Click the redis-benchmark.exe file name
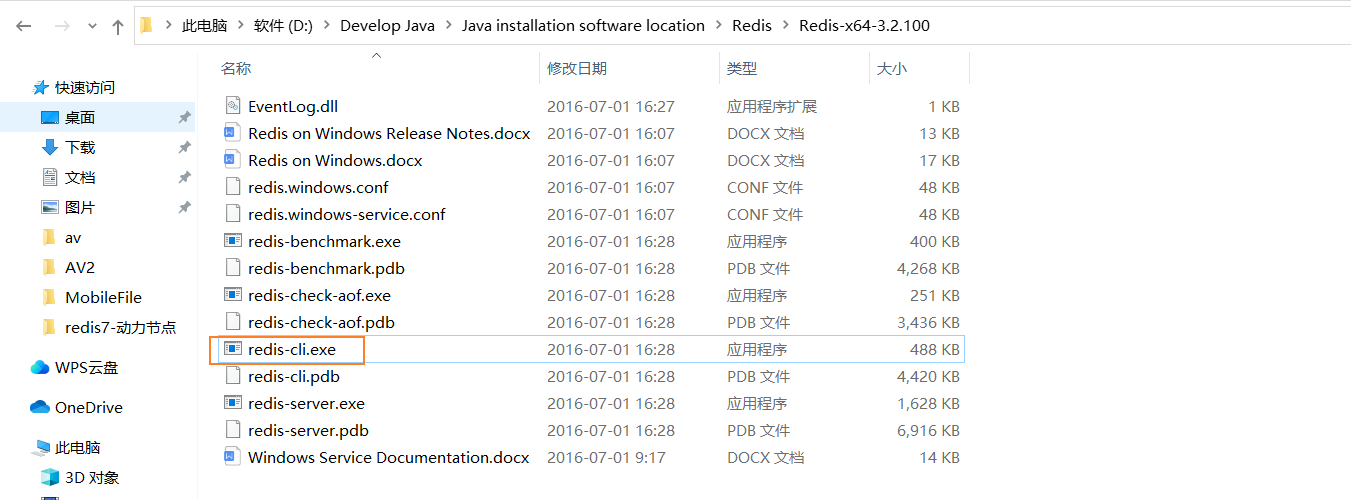 pos(324,241)
